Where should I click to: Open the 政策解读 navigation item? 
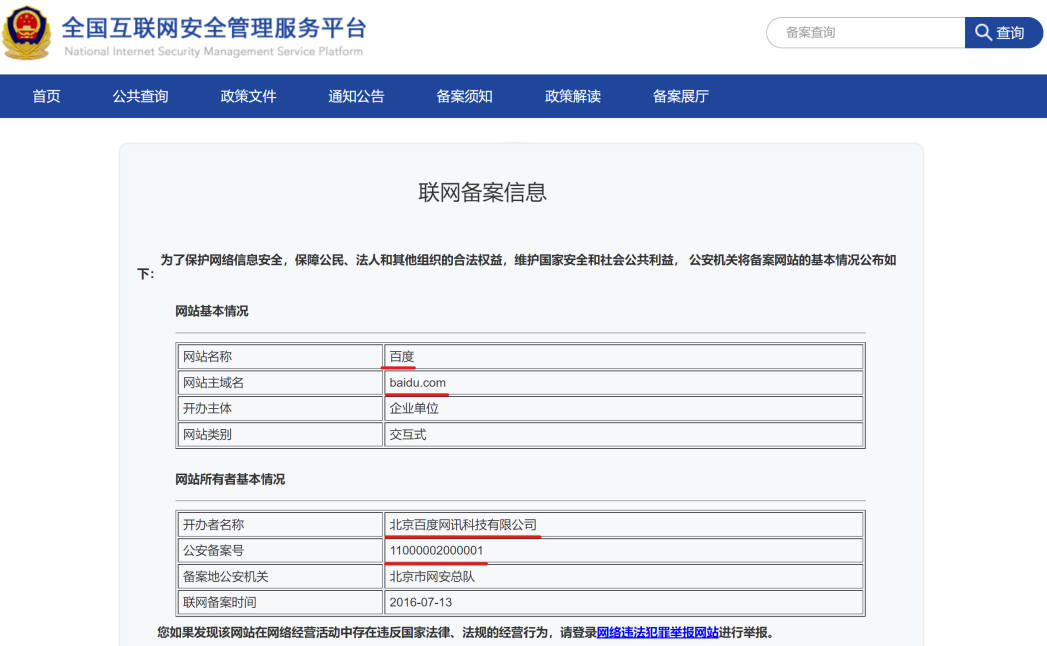click(573, 96)
